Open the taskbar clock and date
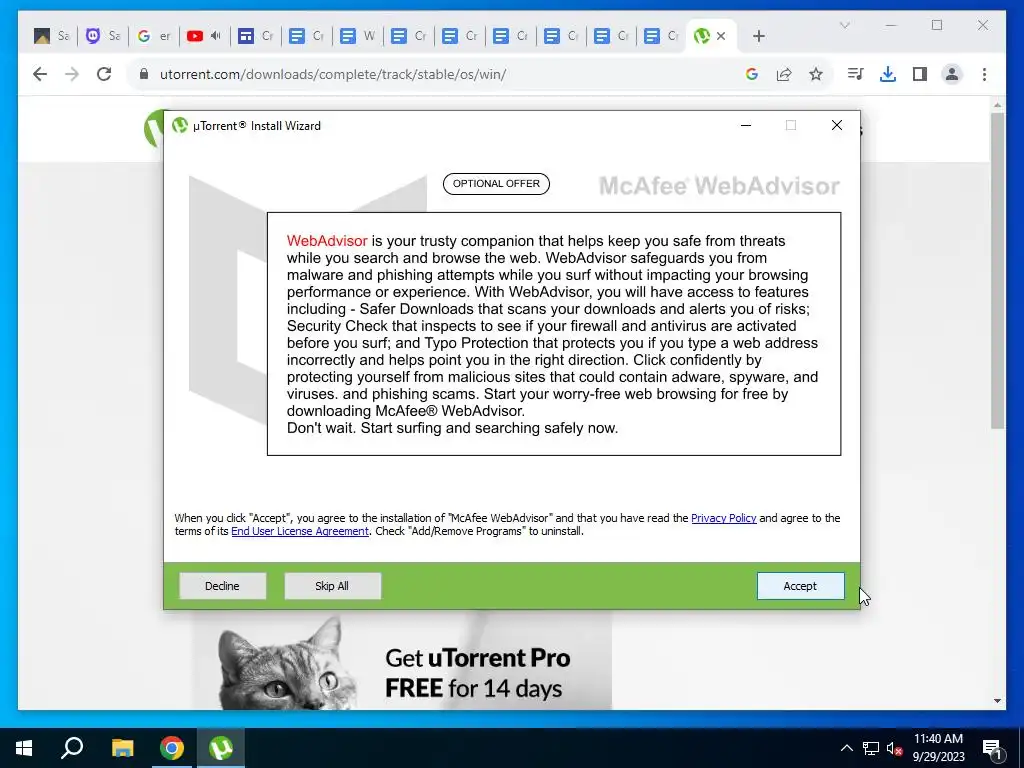 (x=938, y=748)
